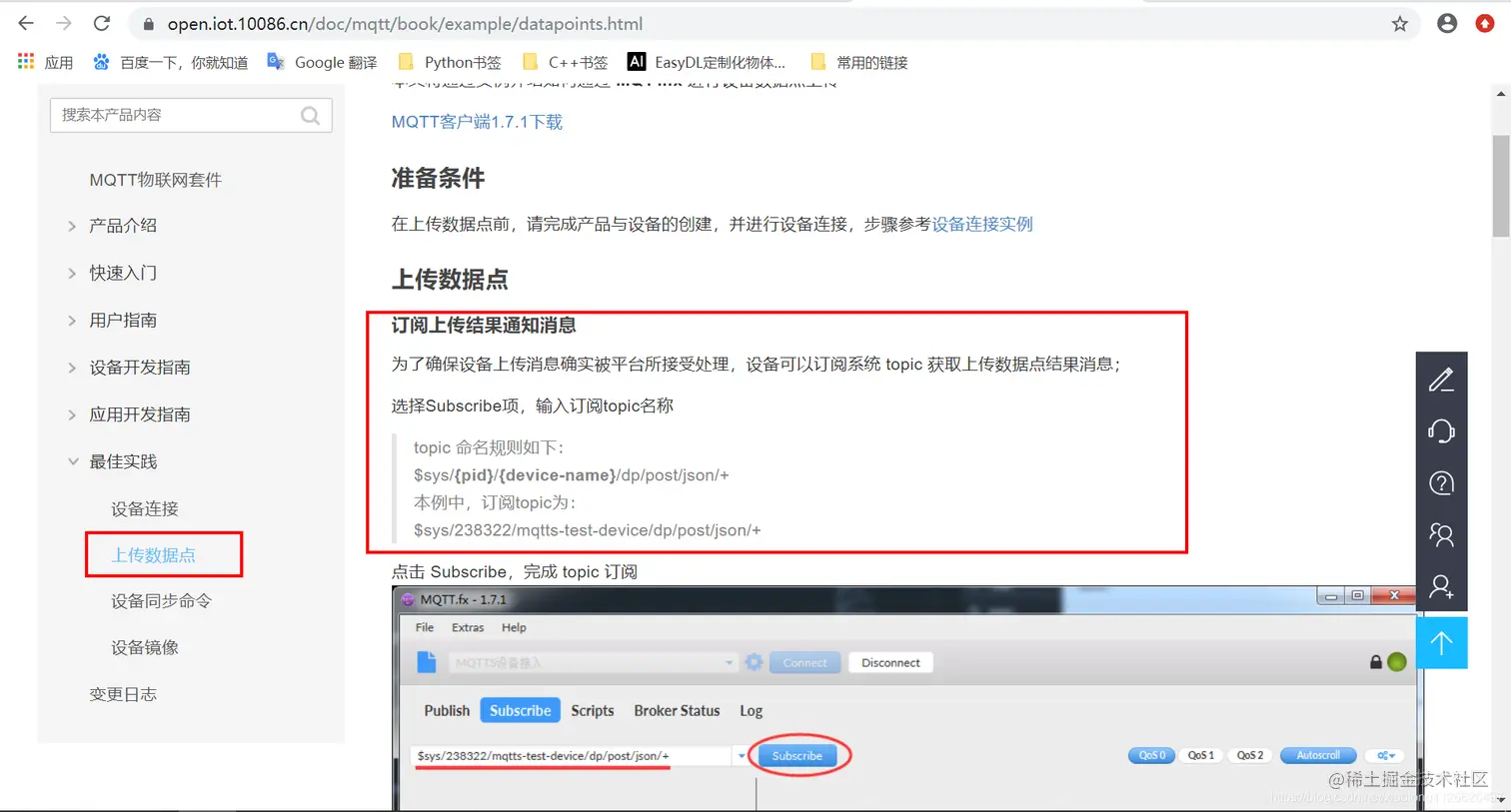Click the add-user account icon

[1441, 587]
